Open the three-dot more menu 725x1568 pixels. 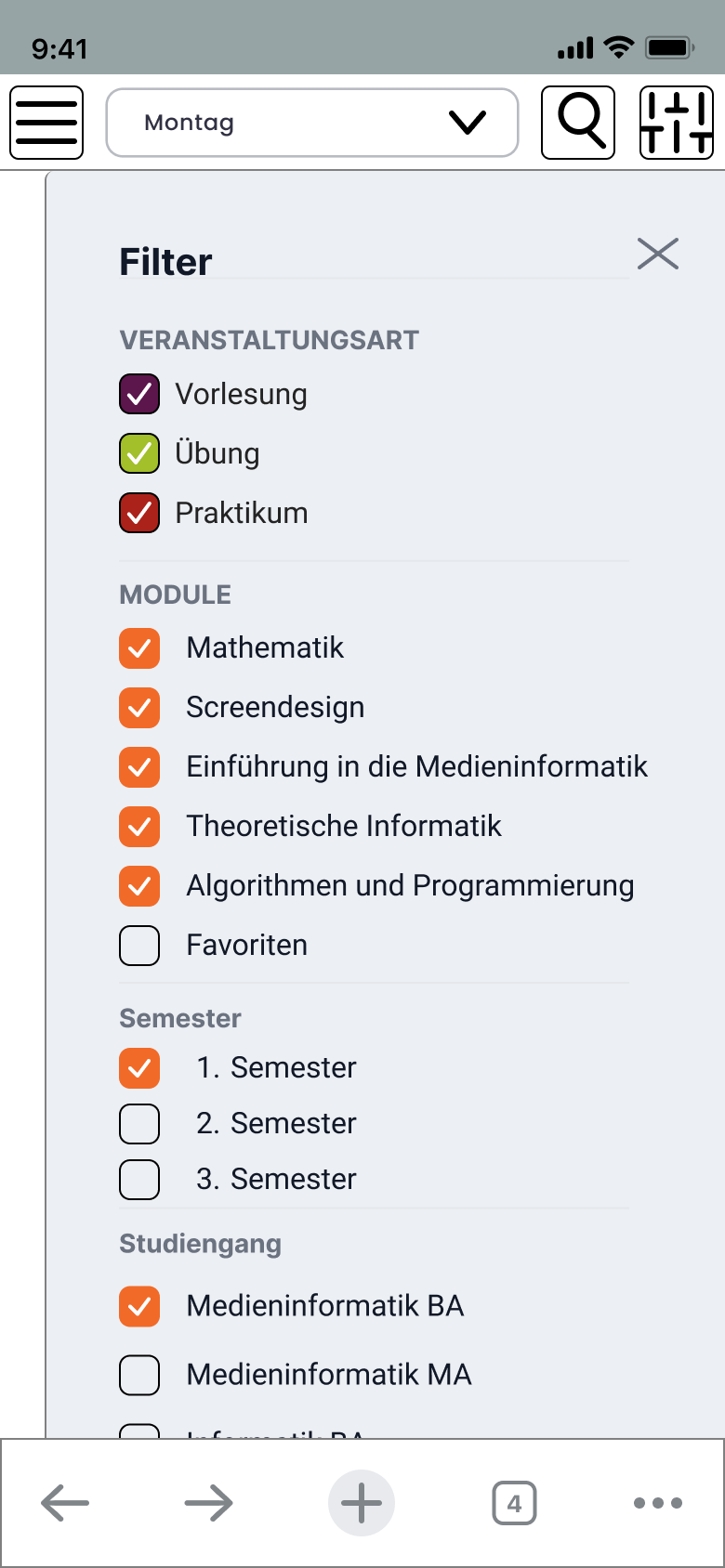pyautogui.click(x=657, y=1502)
